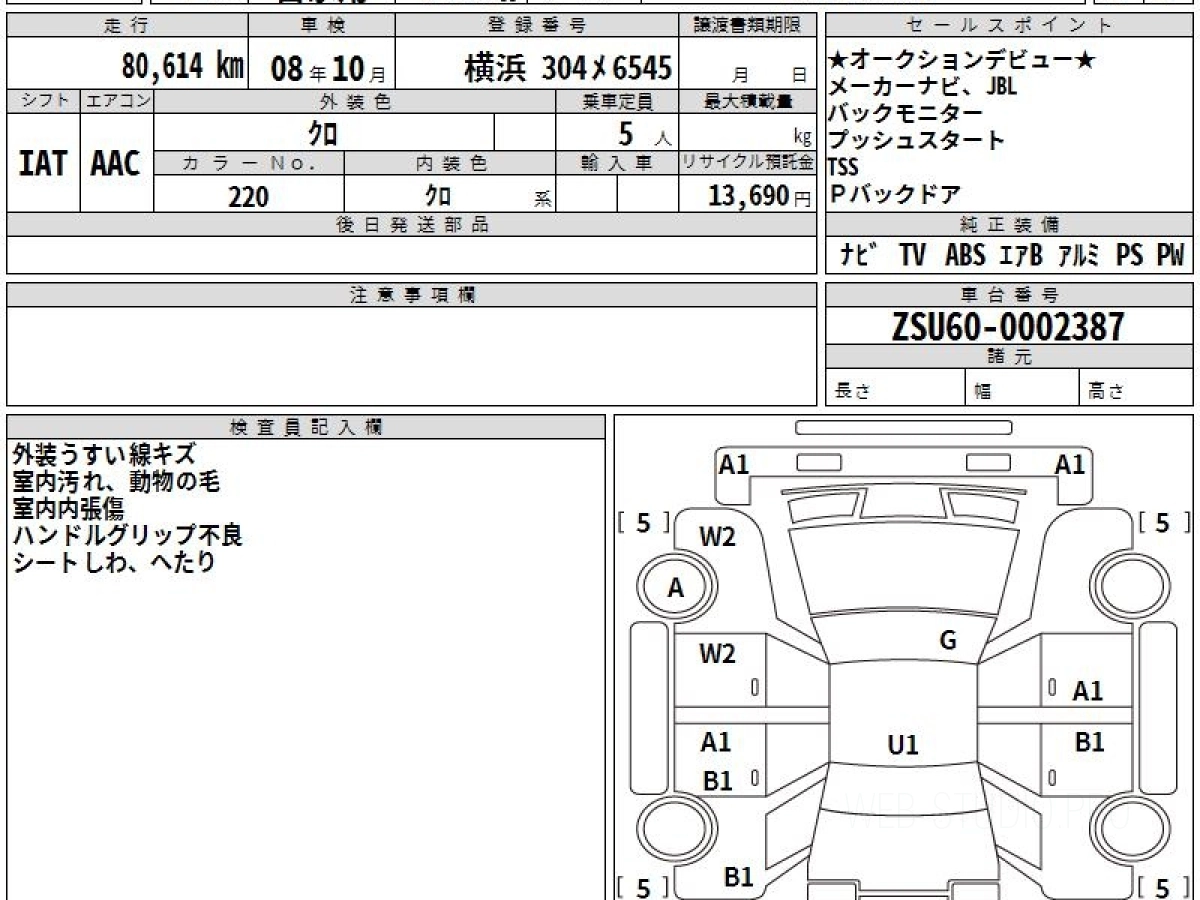1200x900 pixels.
Task: Click the 車台番号 header
Action: (1010, 294)
